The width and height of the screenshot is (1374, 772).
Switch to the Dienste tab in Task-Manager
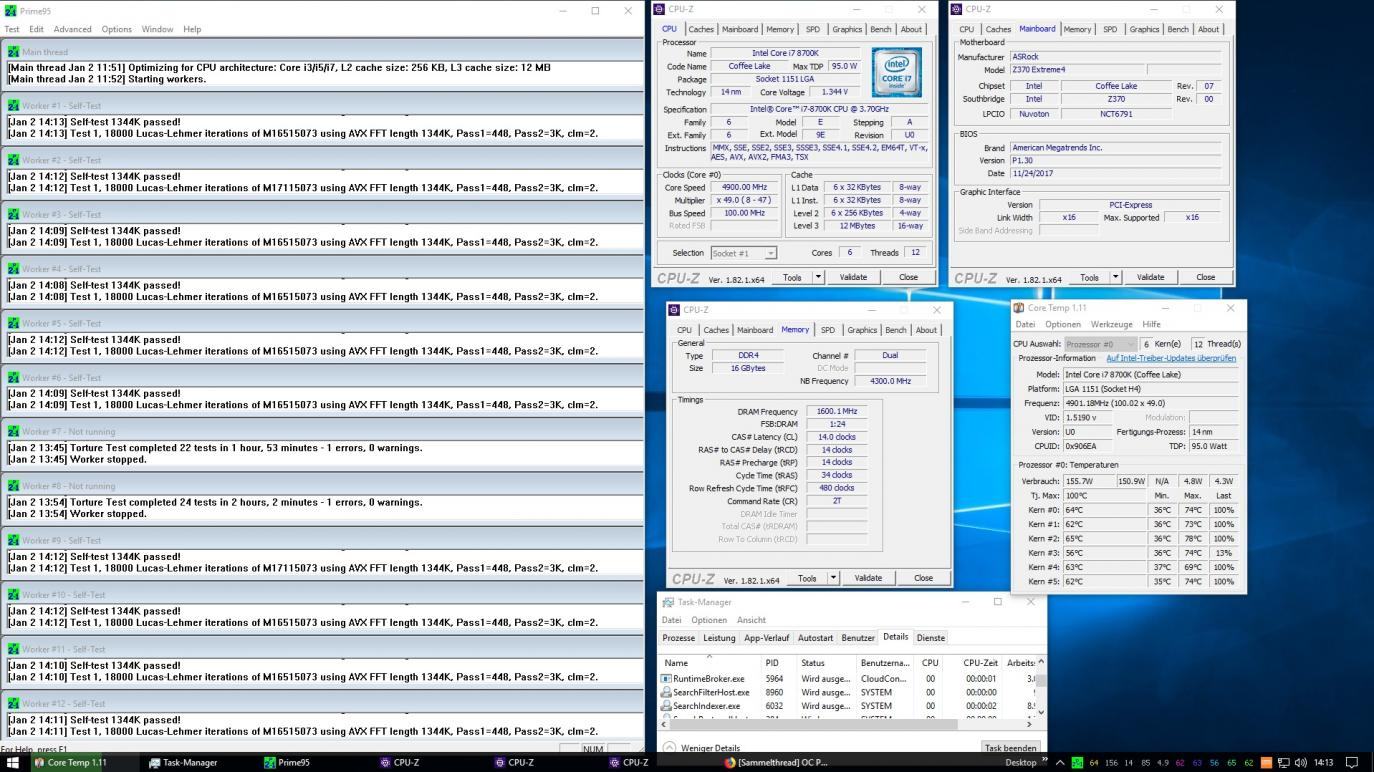coord(931,638)
